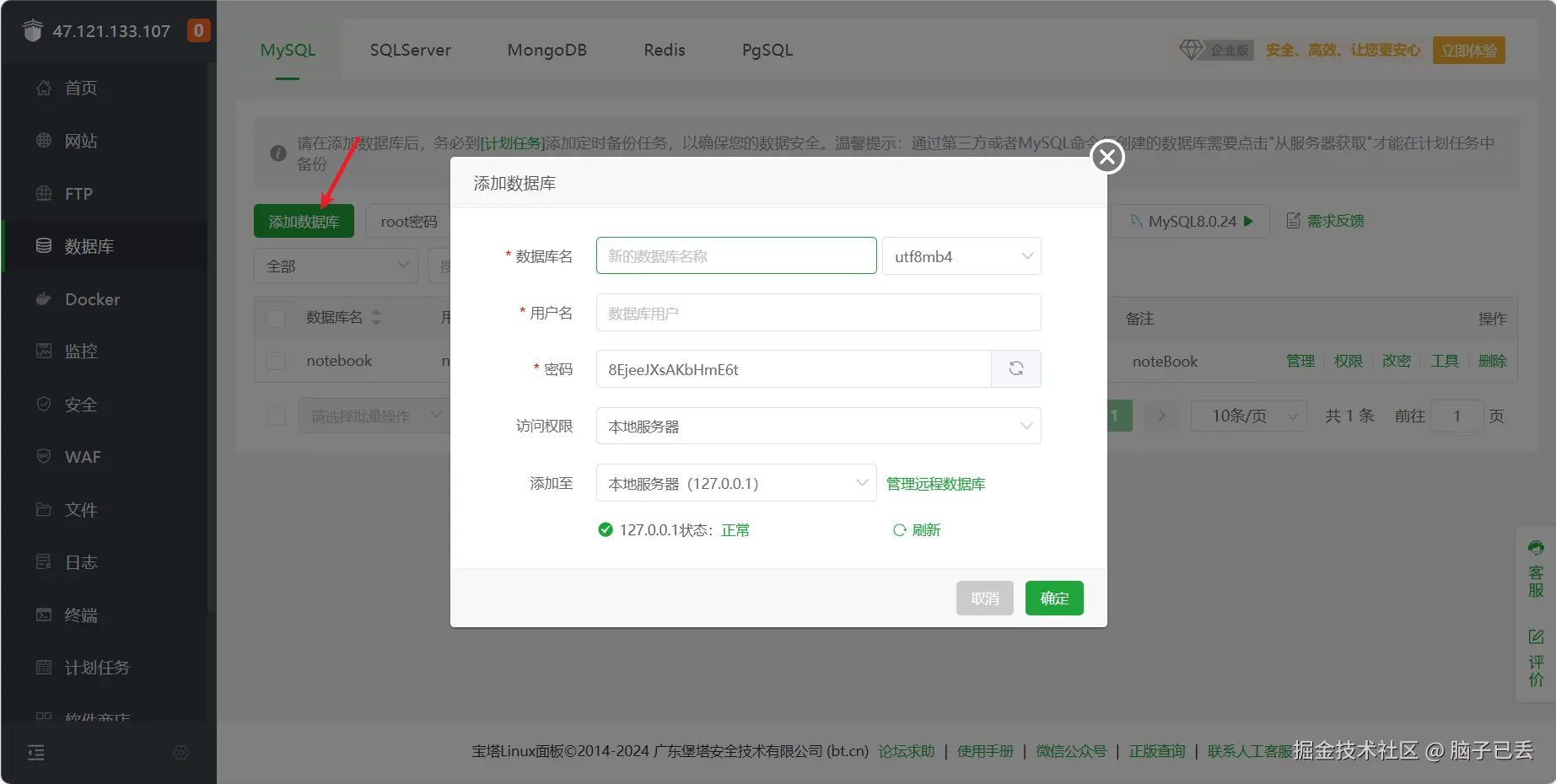Click the 管理 link for notebook

click(1300, 361)
